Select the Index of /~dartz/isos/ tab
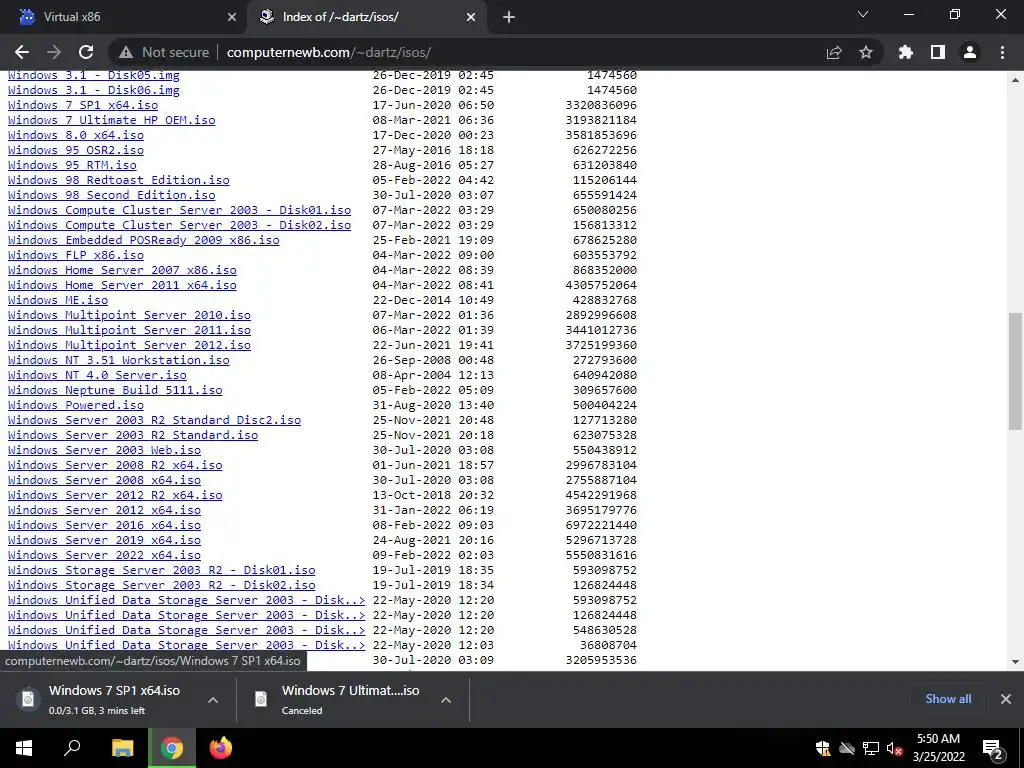Screen dimensions: 1024x768 (367, 17)
